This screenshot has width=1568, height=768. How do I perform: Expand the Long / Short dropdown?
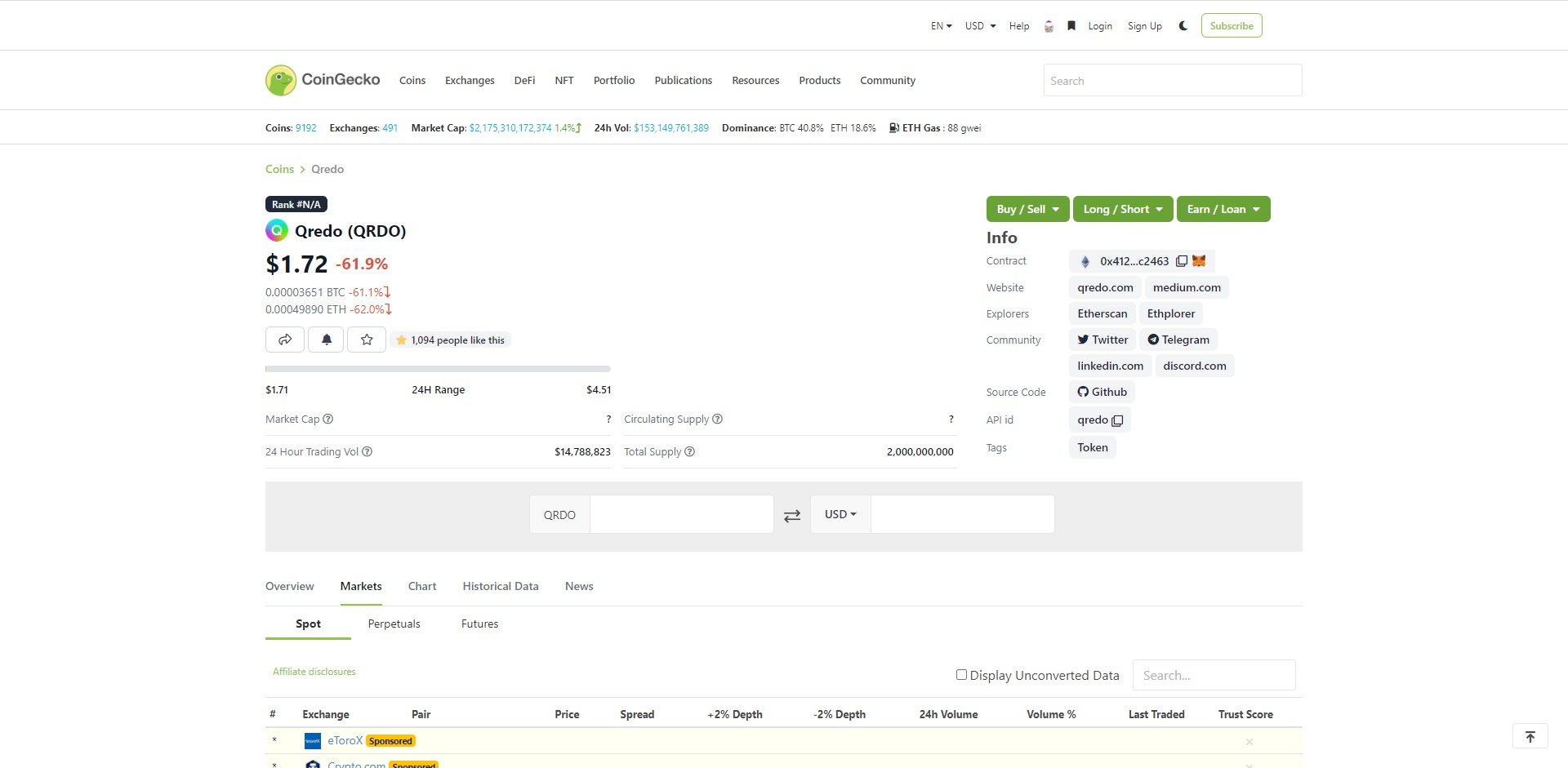(x=1122, y=209)
